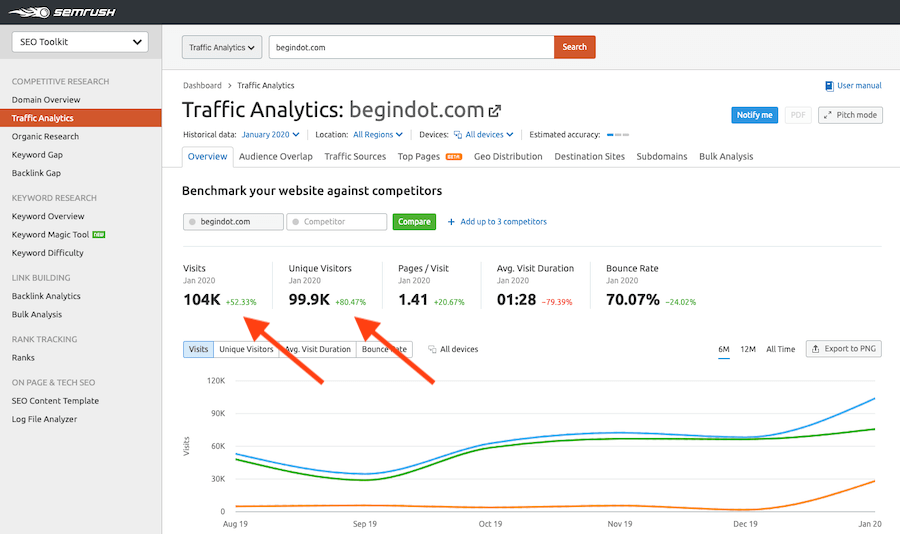Click the plus icon for adding competitors
The width and height of the screenshot is (900, 534).
[x=451, y=222]
